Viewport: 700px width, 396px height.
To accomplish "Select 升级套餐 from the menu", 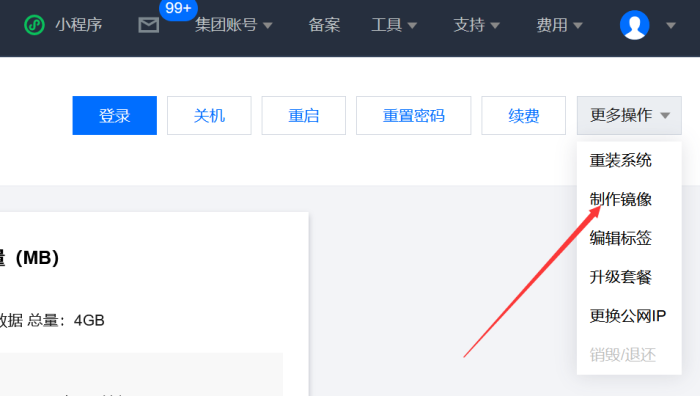I will click(629, 277).
